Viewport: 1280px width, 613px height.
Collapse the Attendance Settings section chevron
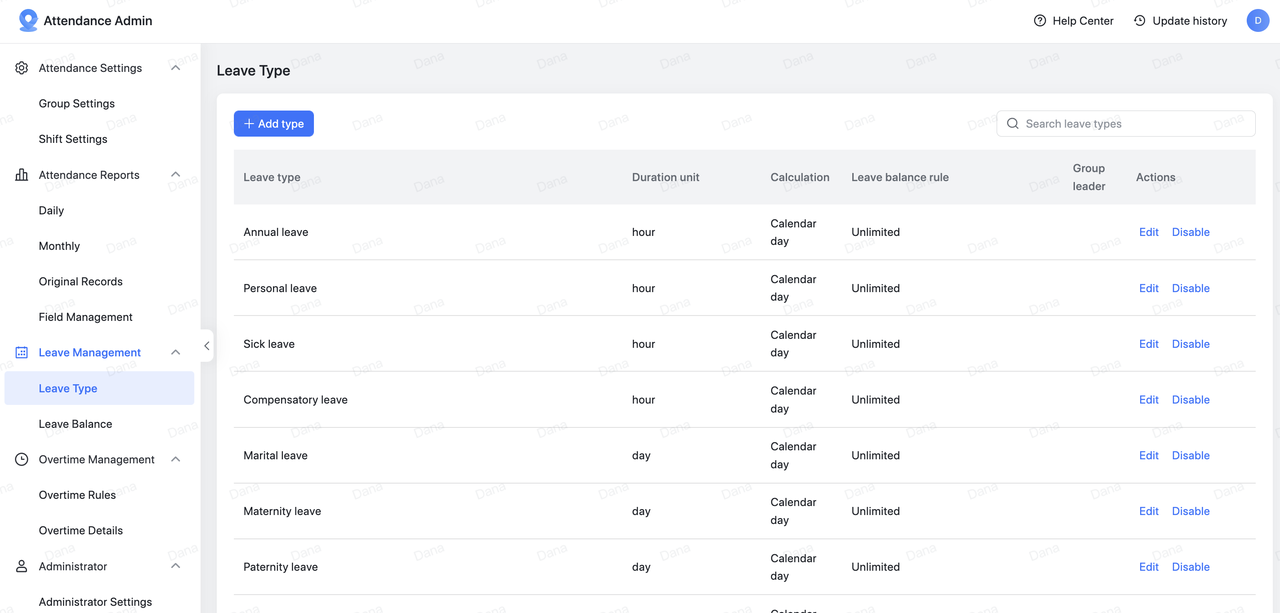click(x=176, y=68)
